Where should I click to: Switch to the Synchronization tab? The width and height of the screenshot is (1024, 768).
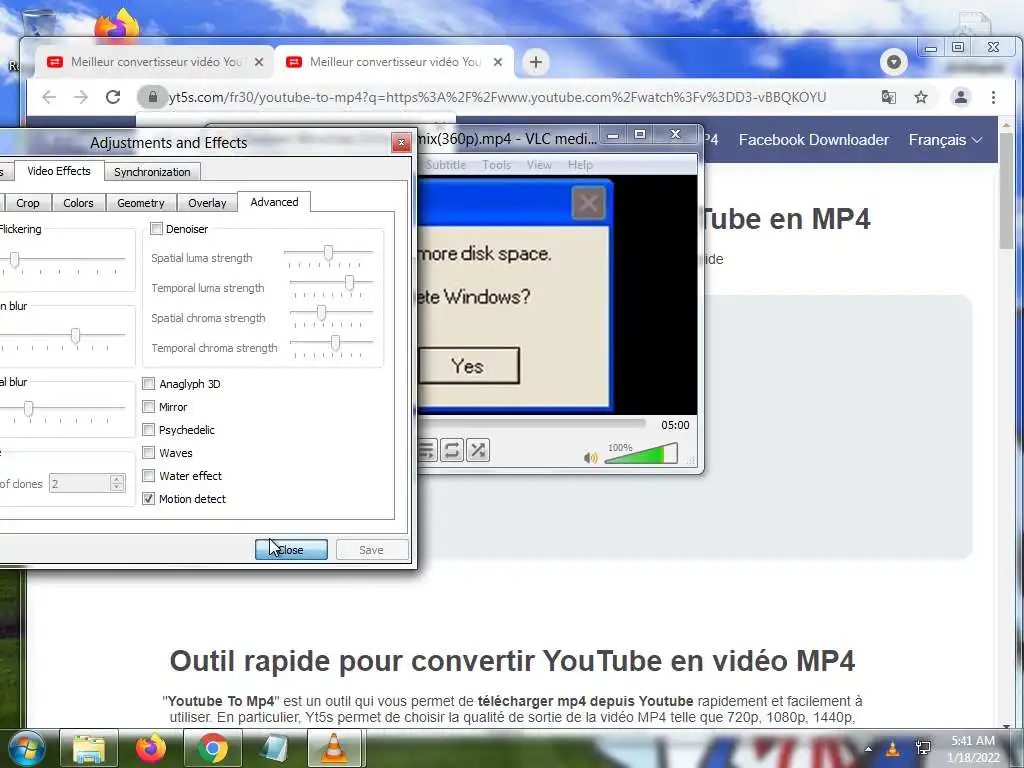(x=152, y=172)
